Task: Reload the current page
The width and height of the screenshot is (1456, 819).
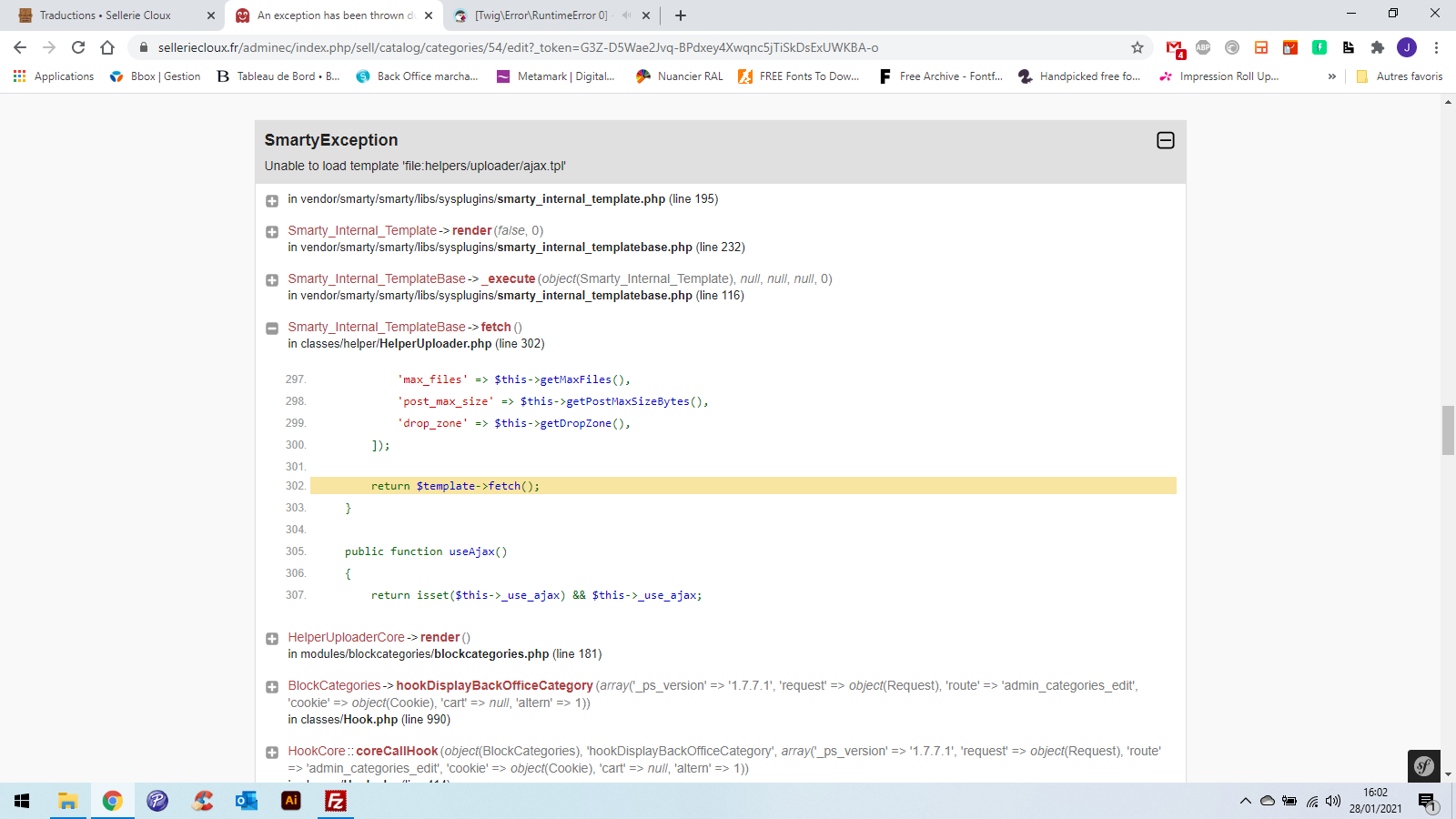Action: 78,47
